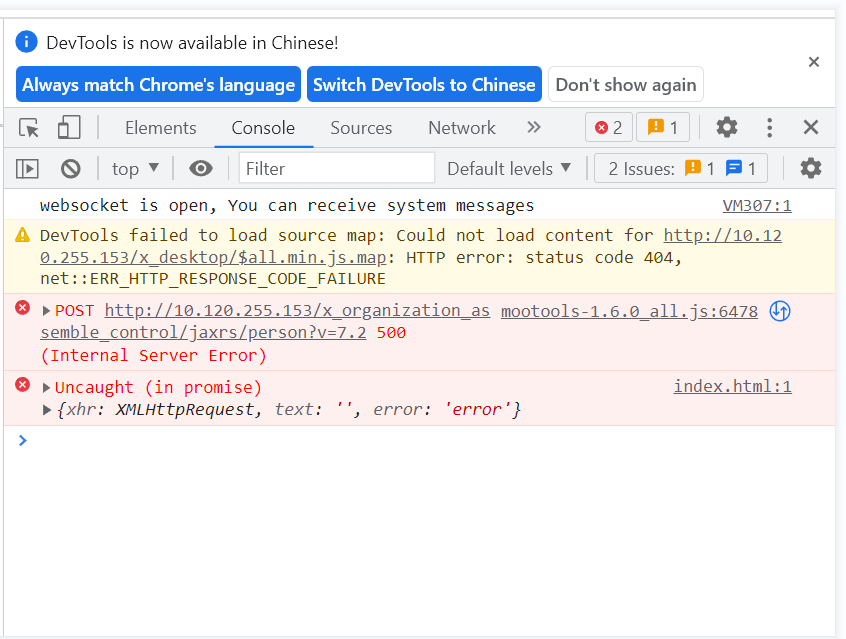Open the top JavaScript context dropdown

point(135,169)
